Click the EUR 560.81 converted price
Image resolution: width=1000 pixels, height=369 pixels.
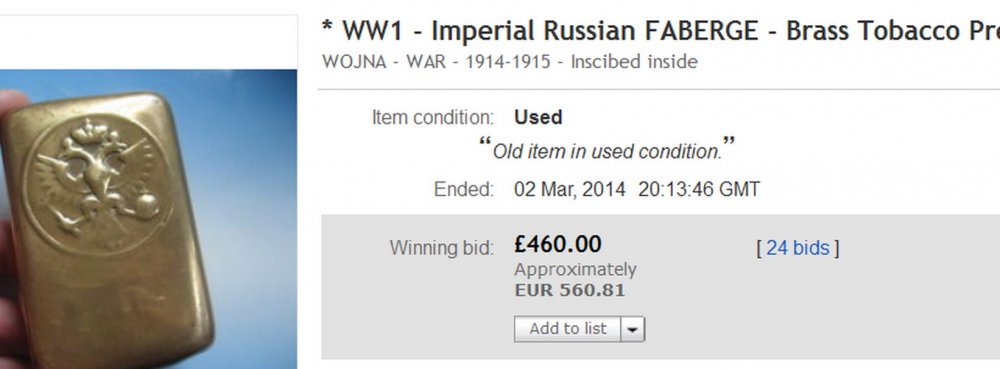click(570, 290)
